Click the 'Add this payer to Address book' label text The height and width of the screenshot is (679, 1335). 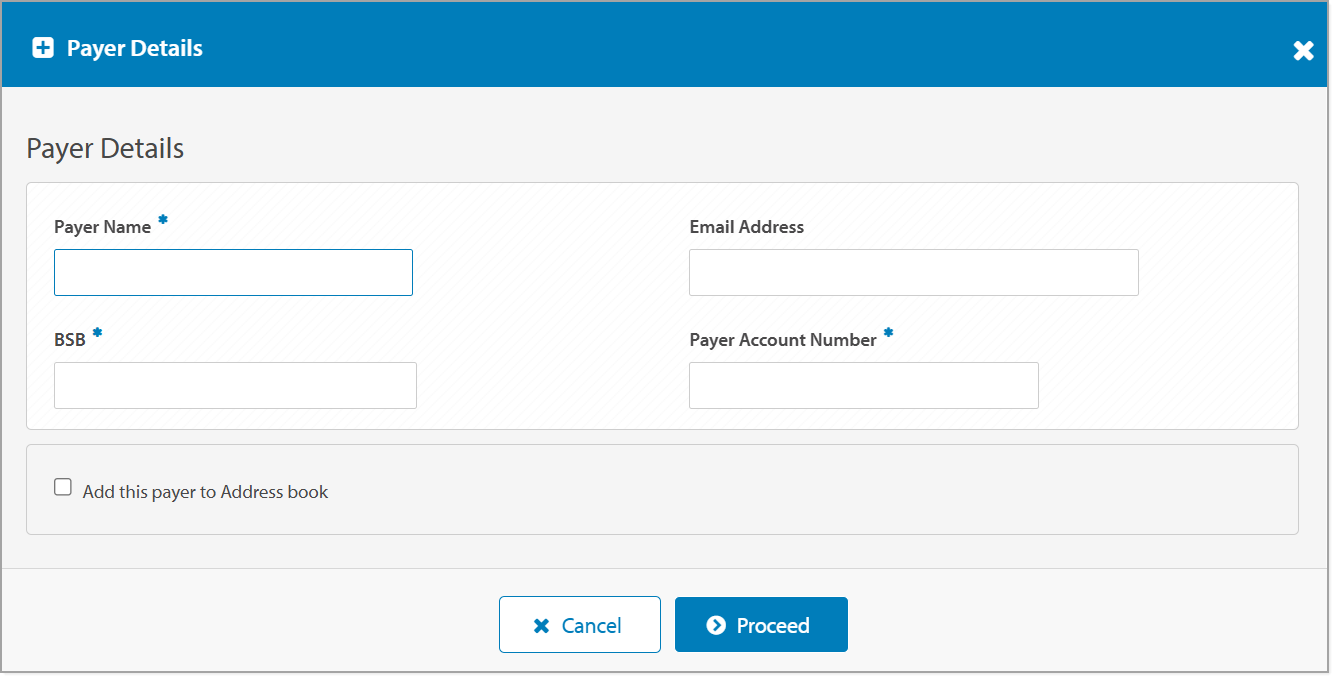click(x=205, y=492)
